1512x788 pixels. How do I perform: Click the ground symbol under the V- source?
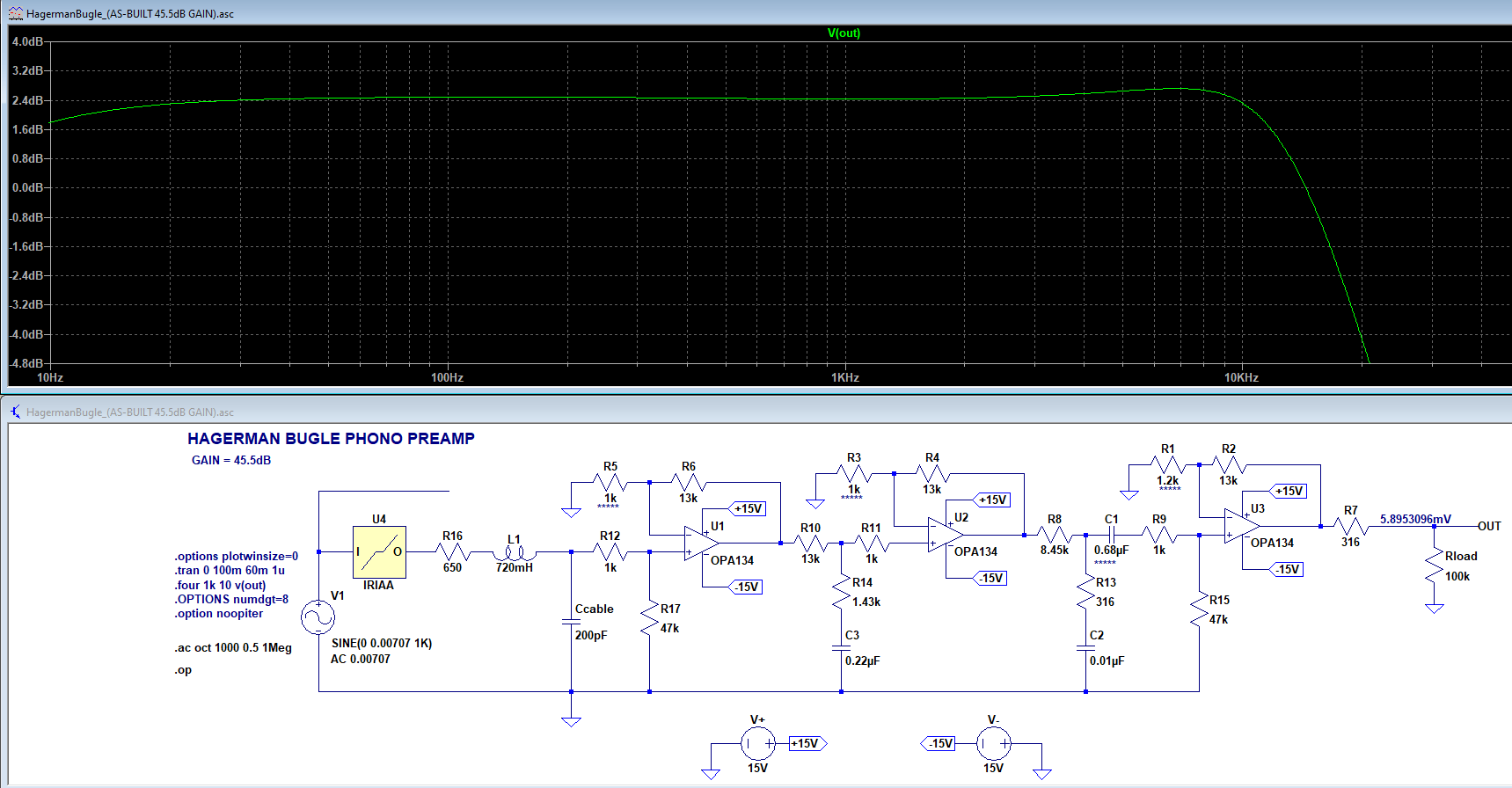1042,775
